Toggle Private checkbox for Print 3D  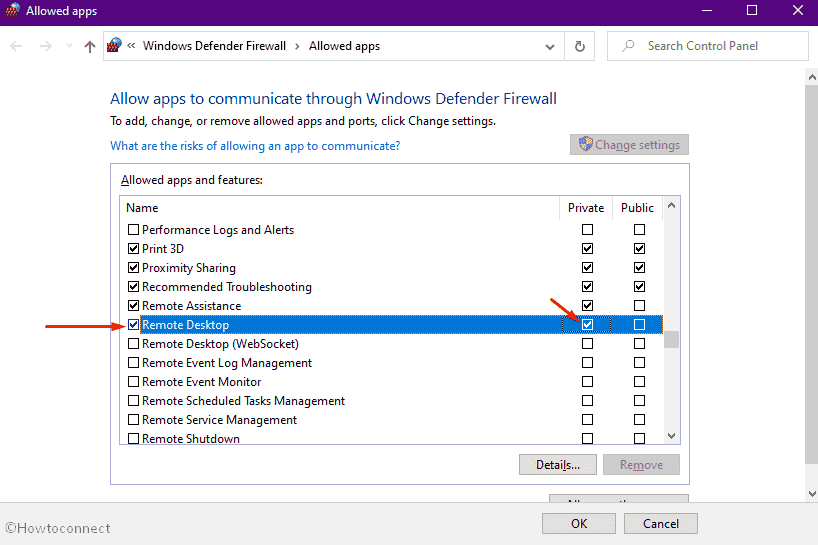click(587, 248)
